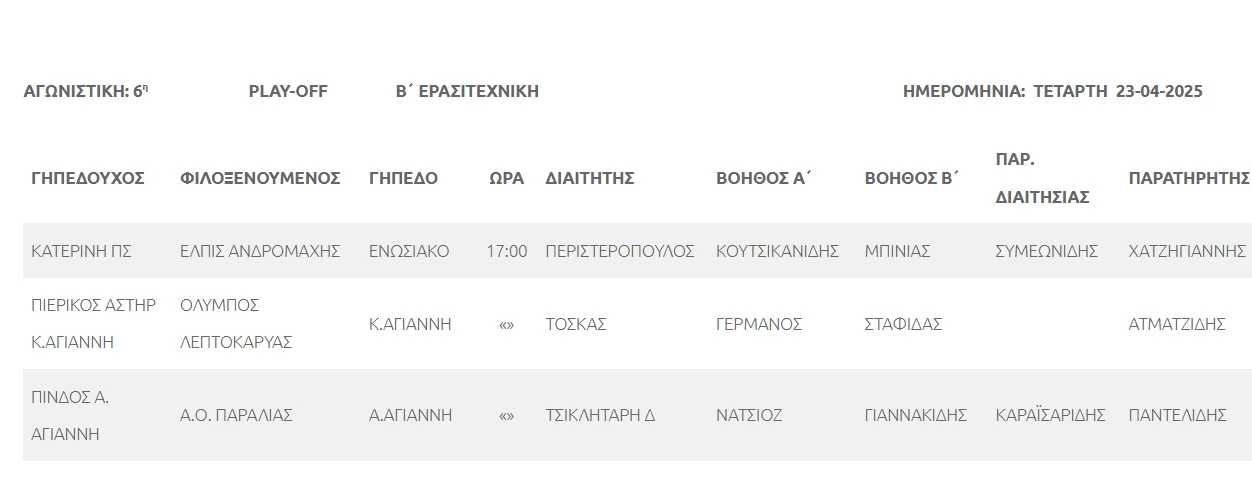1252x483 pixels.
Task: Click observer ΑΤΜΑΤΖΙΔΗΣ
Action: [x=1177, y=324]
